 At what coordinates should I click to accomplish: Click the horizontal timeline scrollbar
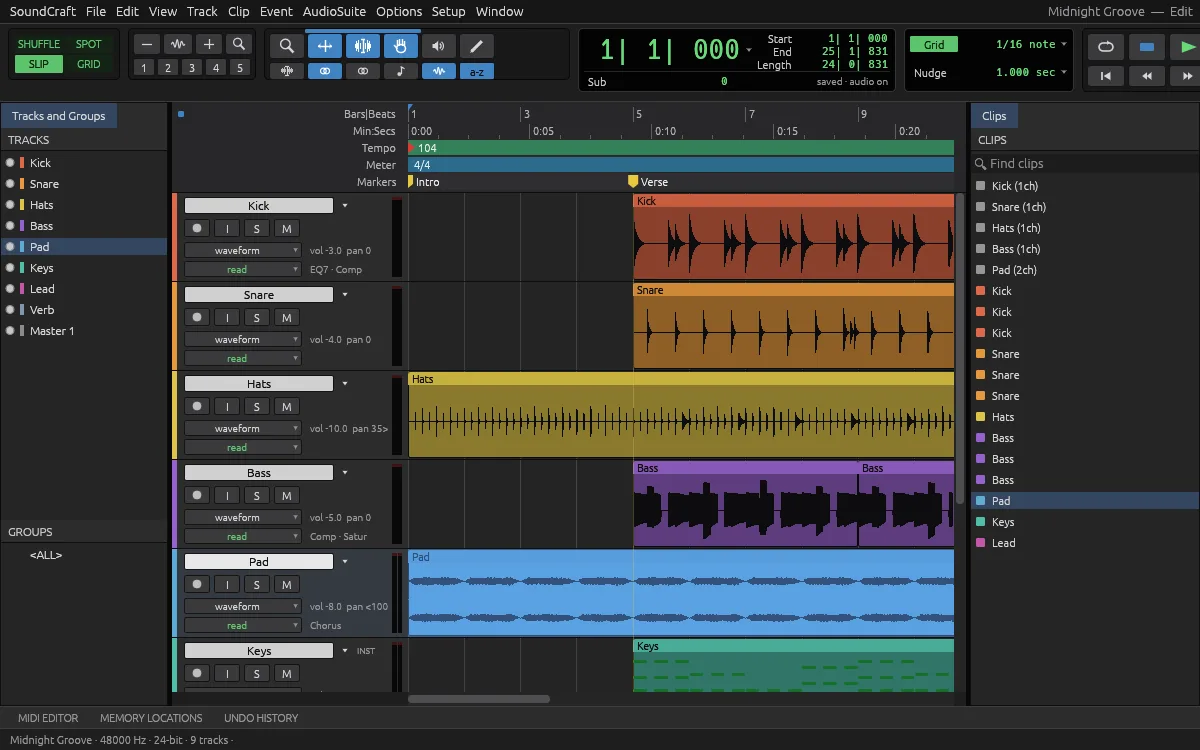(x=479, y=699)
